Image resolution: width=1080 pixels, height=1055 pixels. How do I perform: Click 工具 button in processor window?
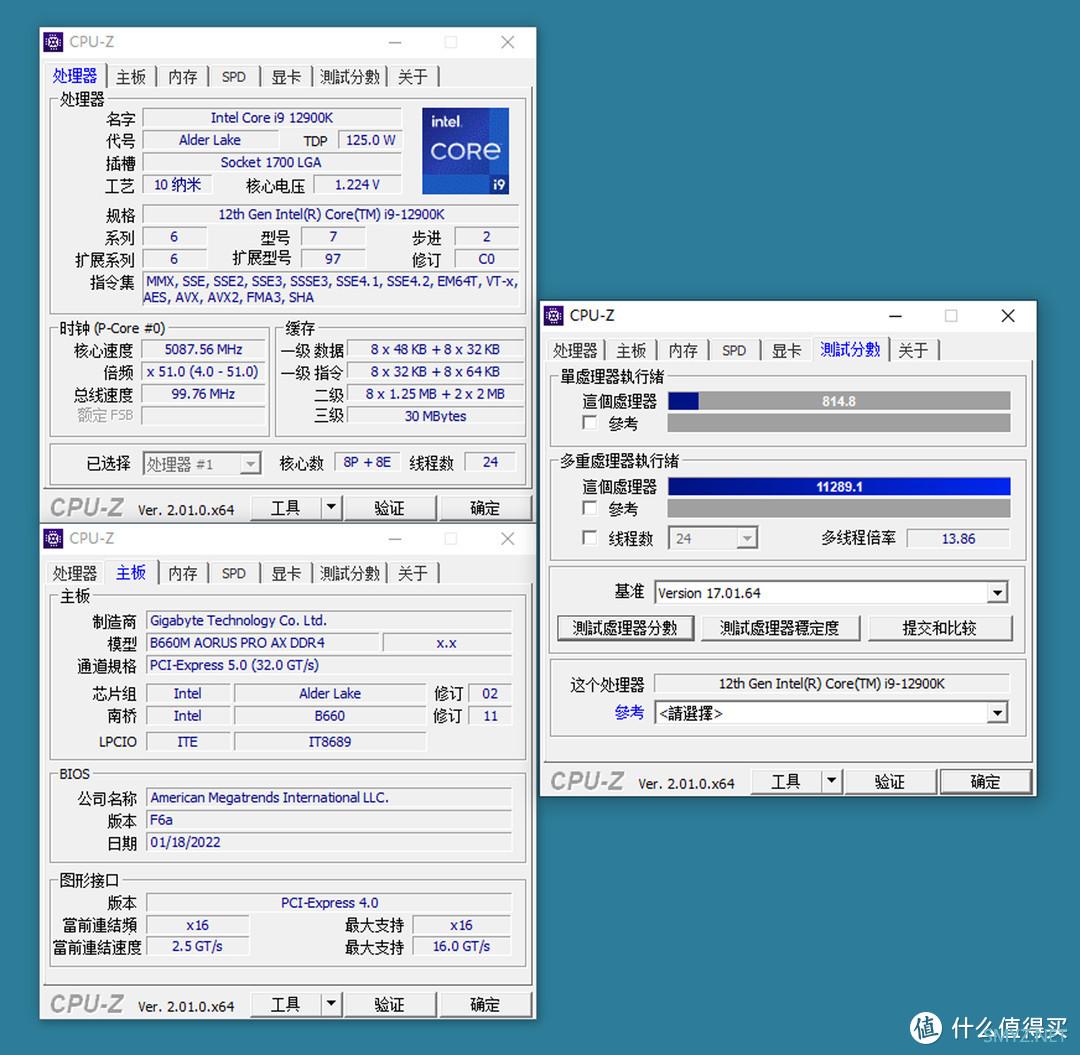pyautogui.click(x=285, y=508)
